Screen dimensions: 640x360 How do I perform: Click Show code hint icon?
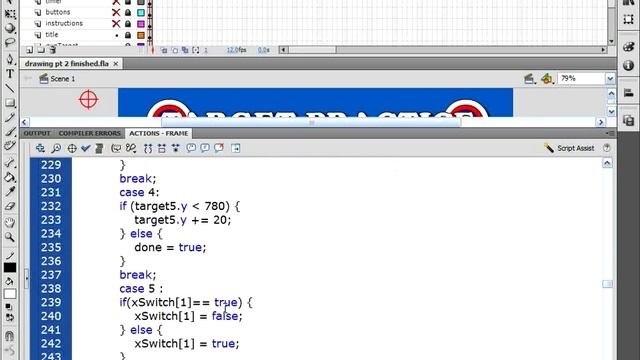pos(116,148)
